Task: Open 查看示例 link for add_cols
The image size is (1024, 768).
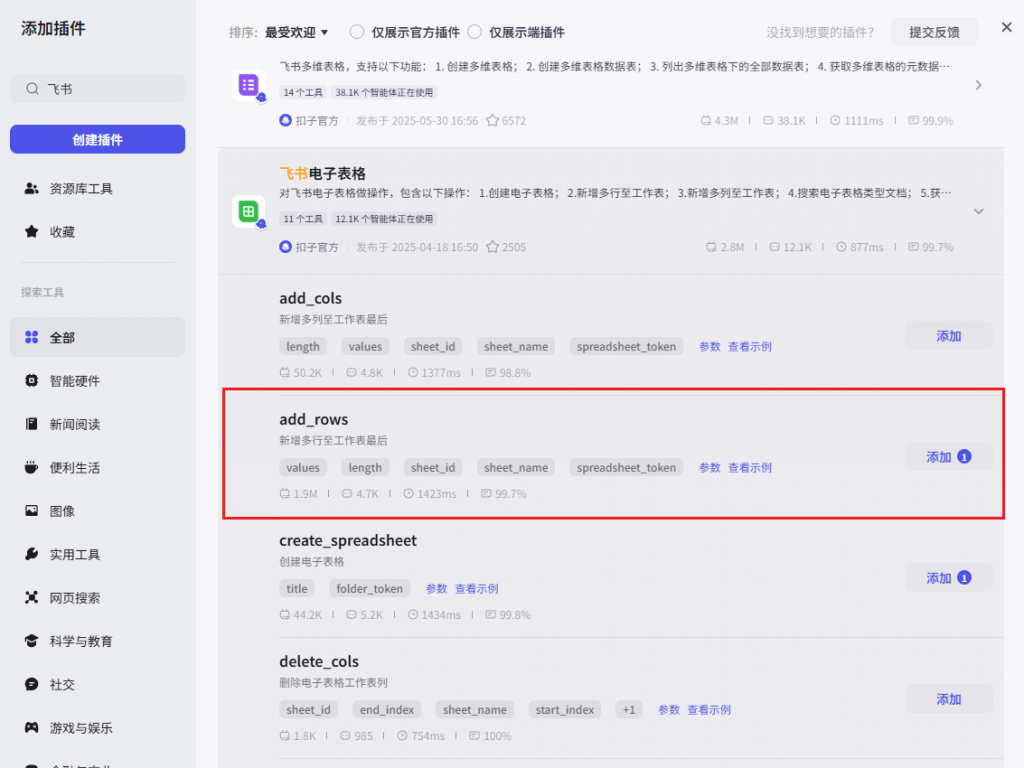Action: tap(750, 346)
